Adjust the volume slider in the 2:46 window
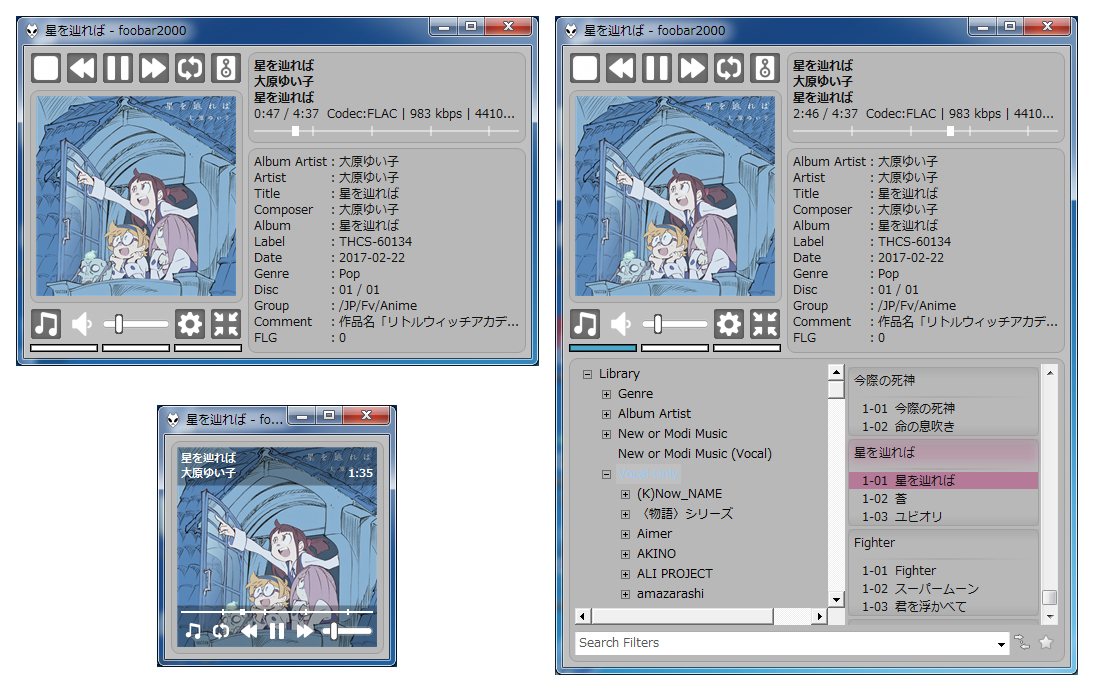This screenshot has width=1094, height=691. click(674, 324)
